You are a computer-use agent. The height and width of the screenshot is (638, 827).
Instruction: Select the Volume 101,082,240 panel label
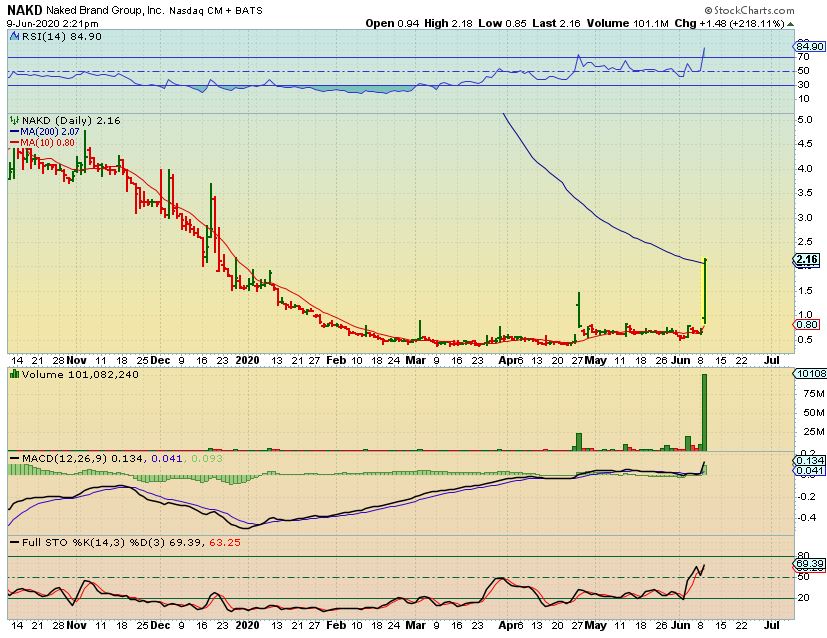tap(80, 374)
